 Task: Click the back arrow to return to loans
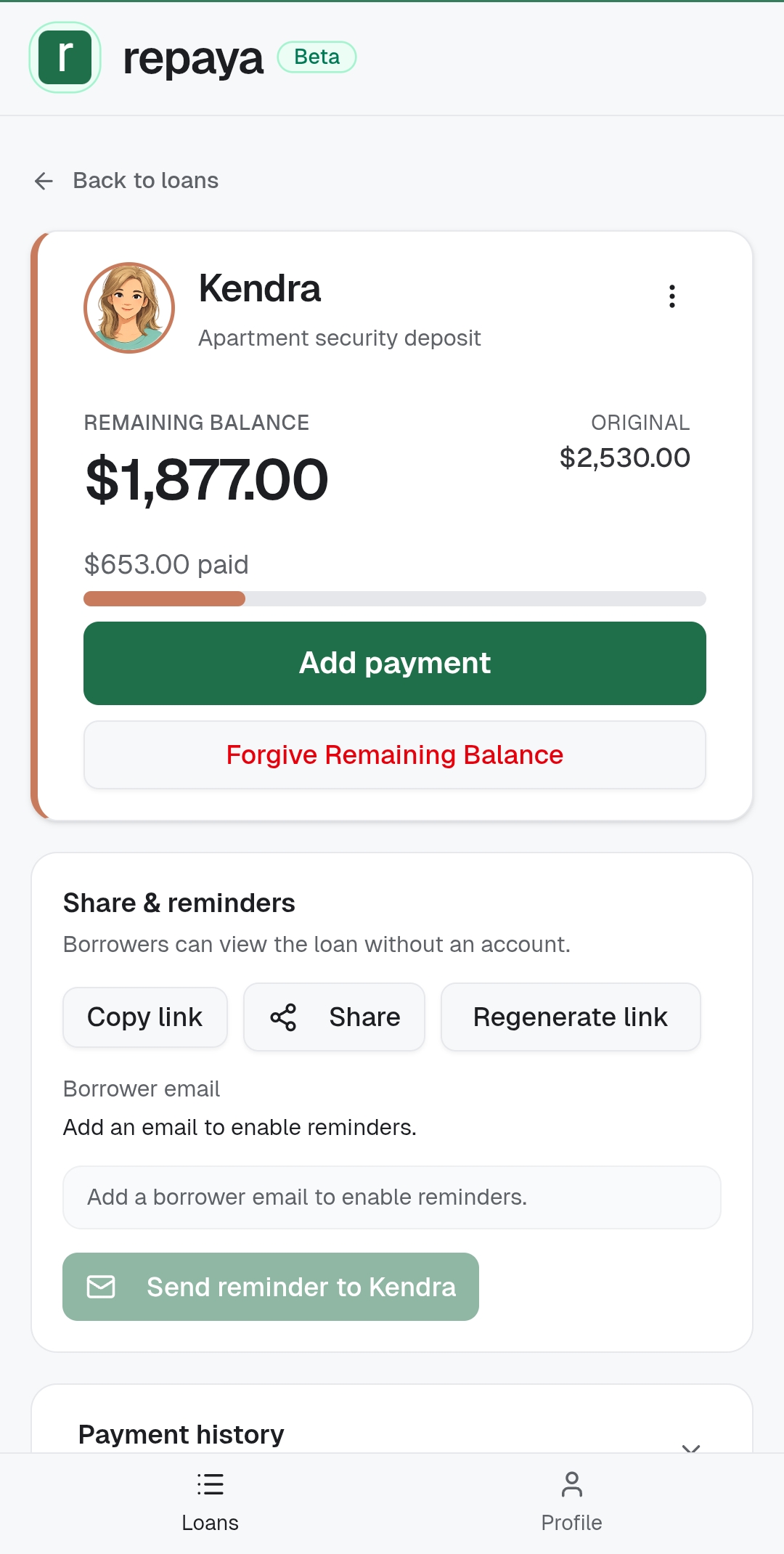(44, 181)
